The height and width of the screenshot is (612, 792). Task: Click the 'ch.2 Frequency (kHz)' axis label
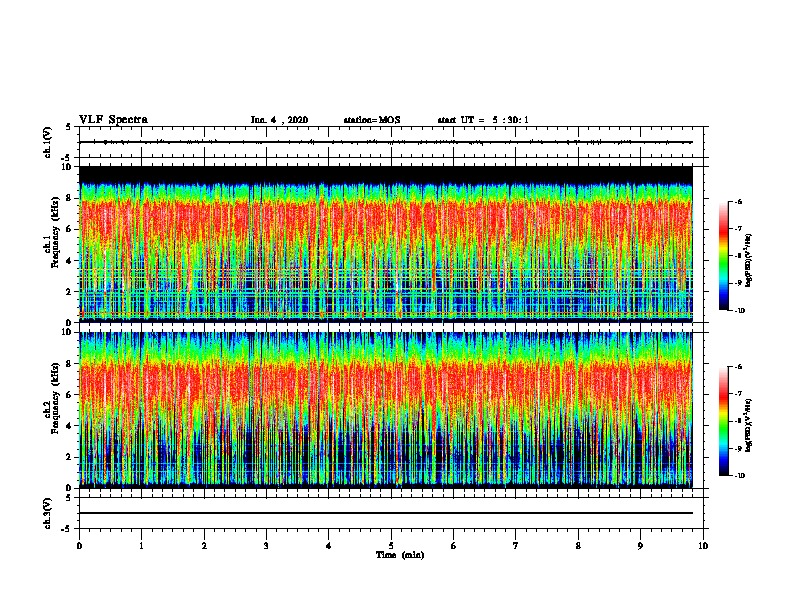click(x=52, y=398)
